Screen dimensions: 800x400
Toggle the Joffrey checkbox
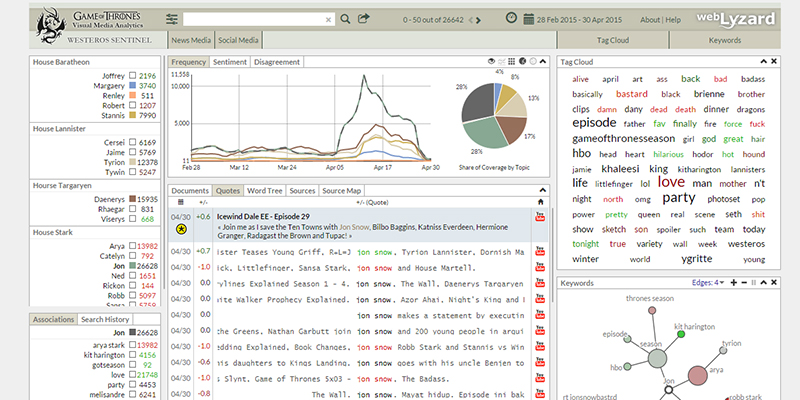pyautogui.click(x=133, y=76)
